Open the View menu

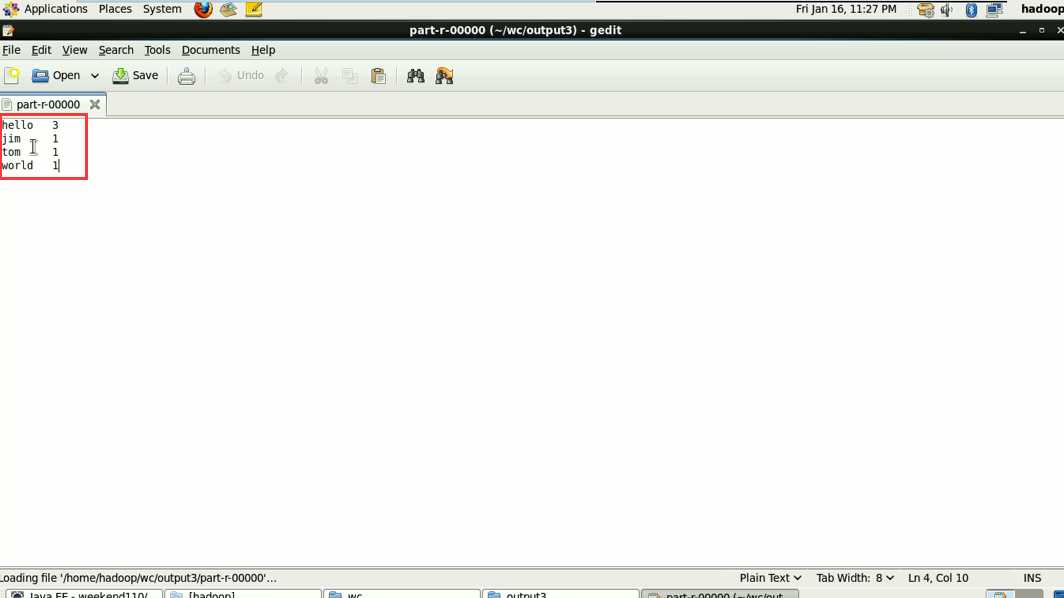coord(75,50)
